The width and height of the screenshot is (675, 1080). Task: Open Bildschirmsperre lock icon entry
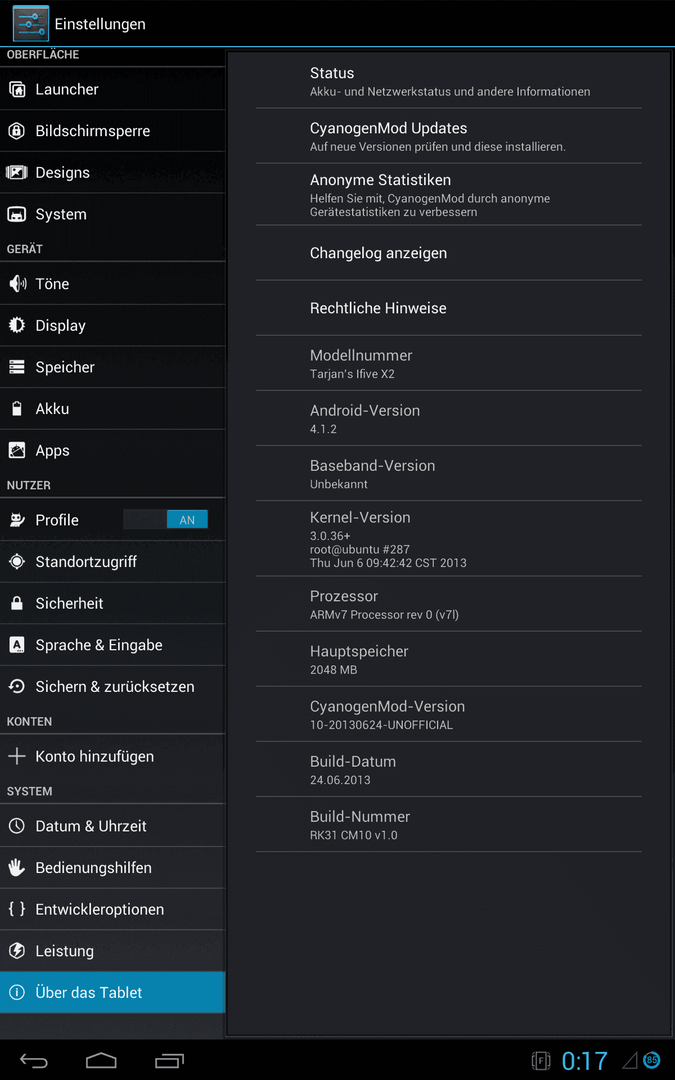click(17, 131)
